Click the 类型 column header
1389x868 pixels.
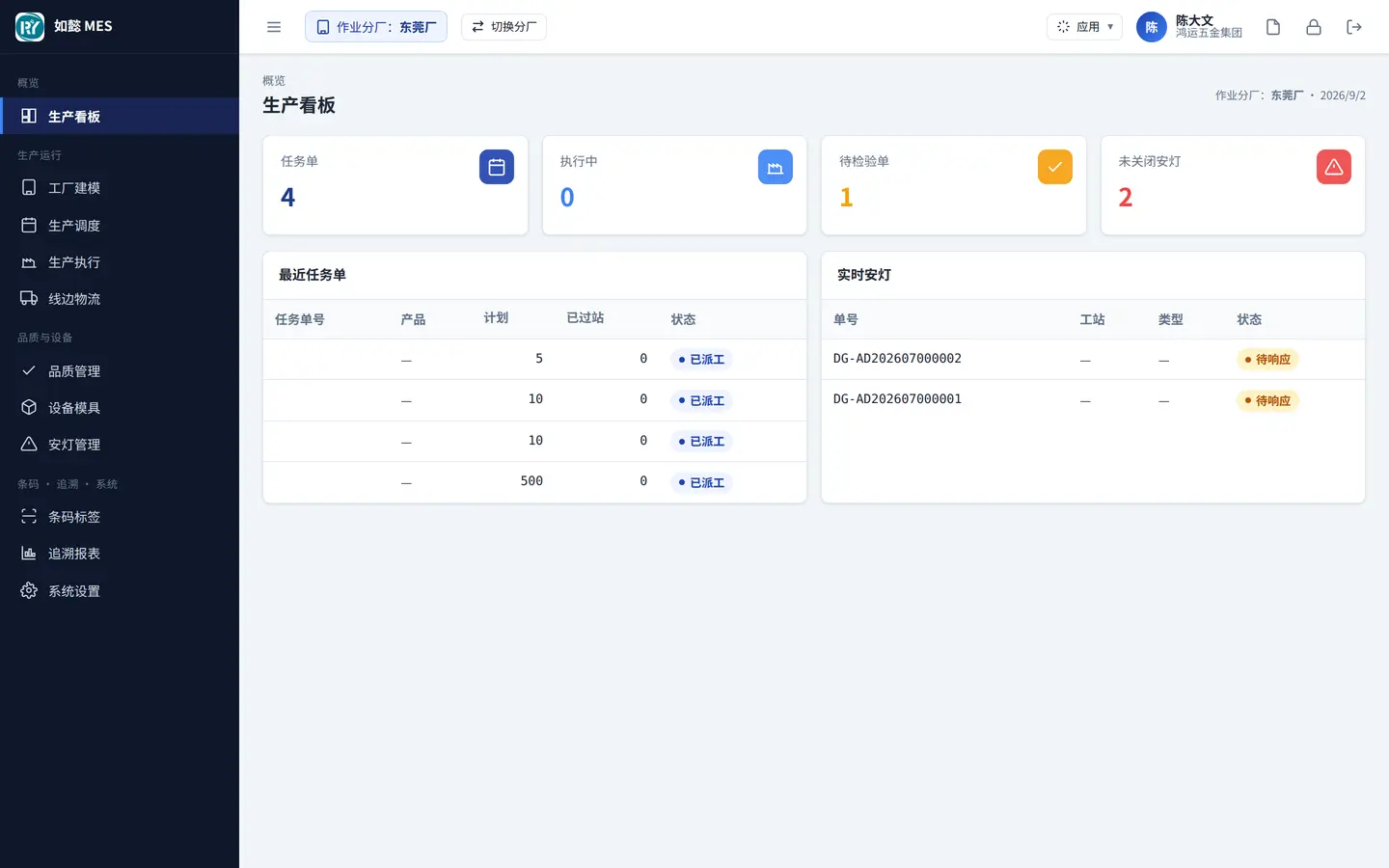[1171, 319]
